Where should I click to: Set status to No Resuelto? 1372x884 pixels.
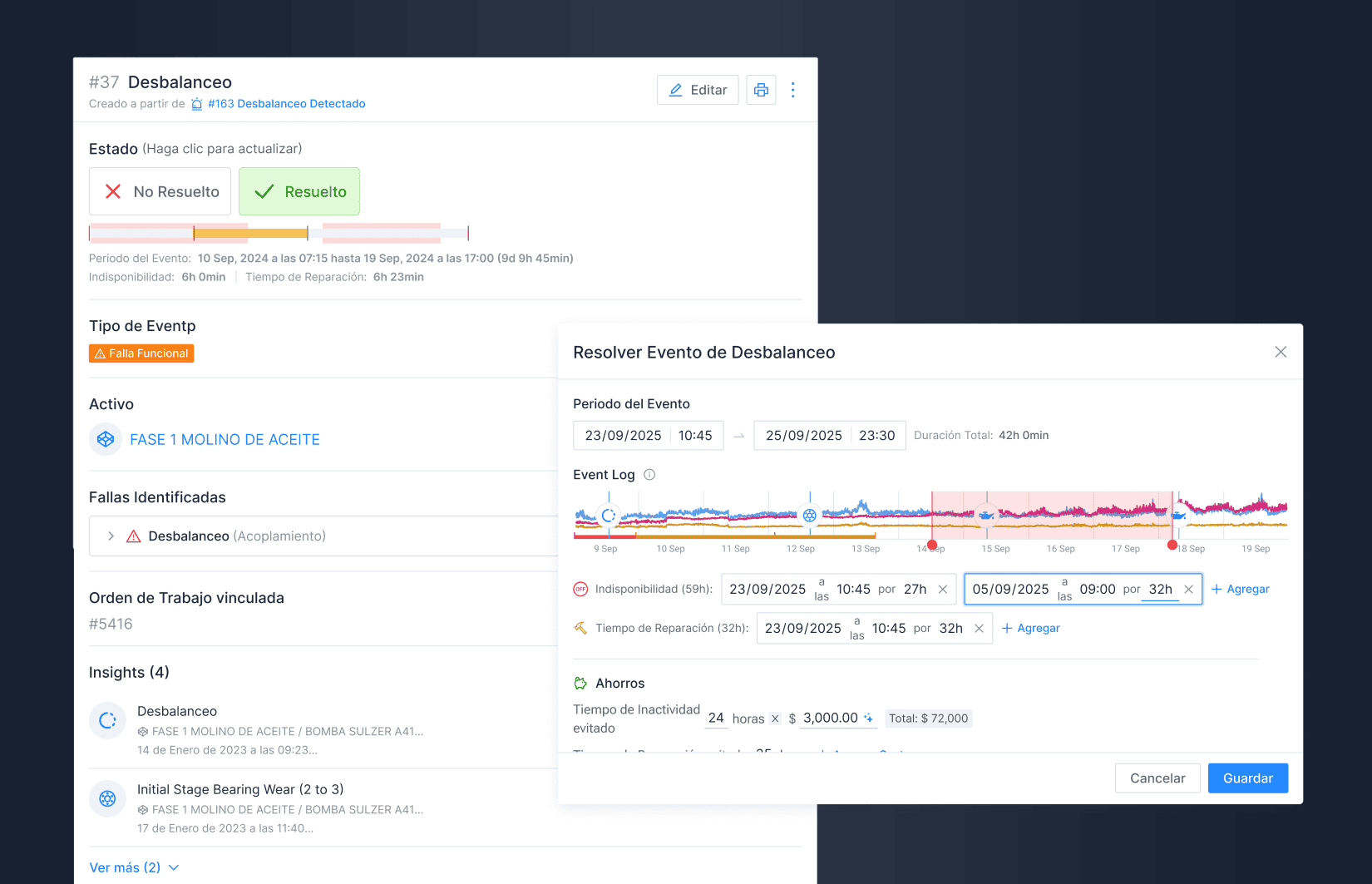(160, 191)
